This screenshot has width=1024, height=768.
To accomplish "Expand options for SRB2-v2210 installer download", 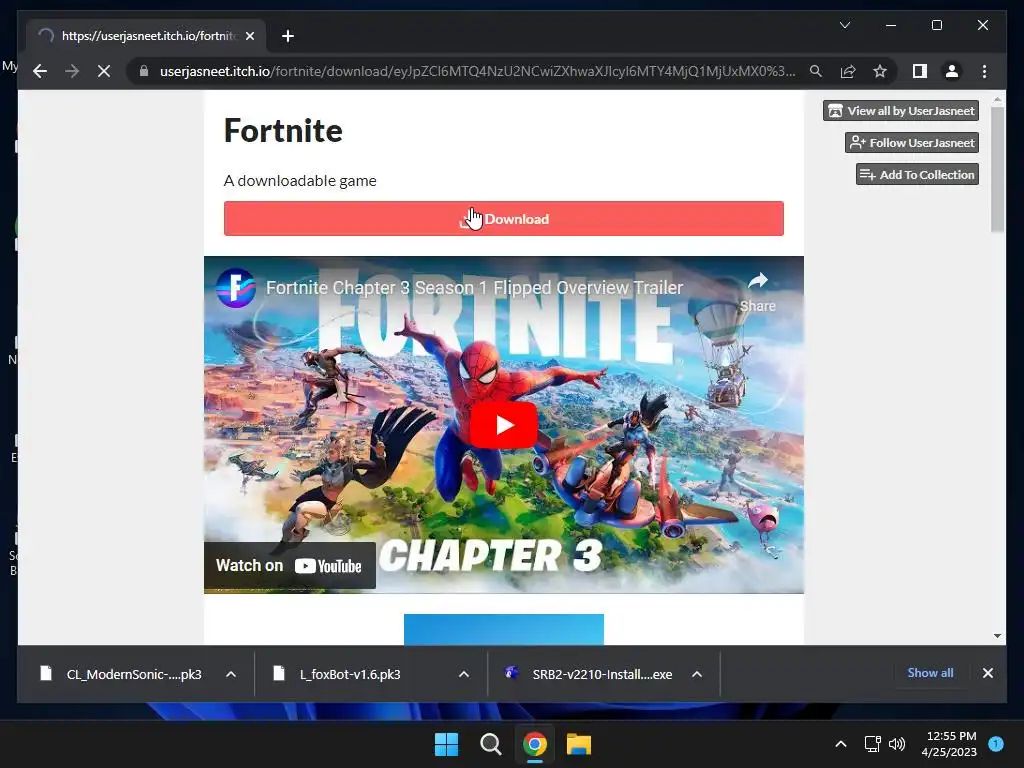I will pyautogui.click(x=697, y=674).
